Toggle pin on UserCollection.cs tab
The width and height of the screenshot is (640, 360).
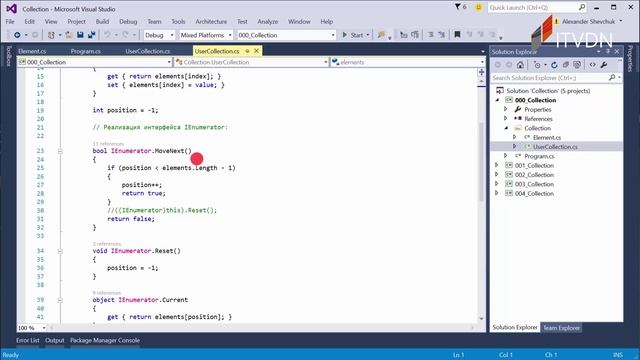(247, 51)
